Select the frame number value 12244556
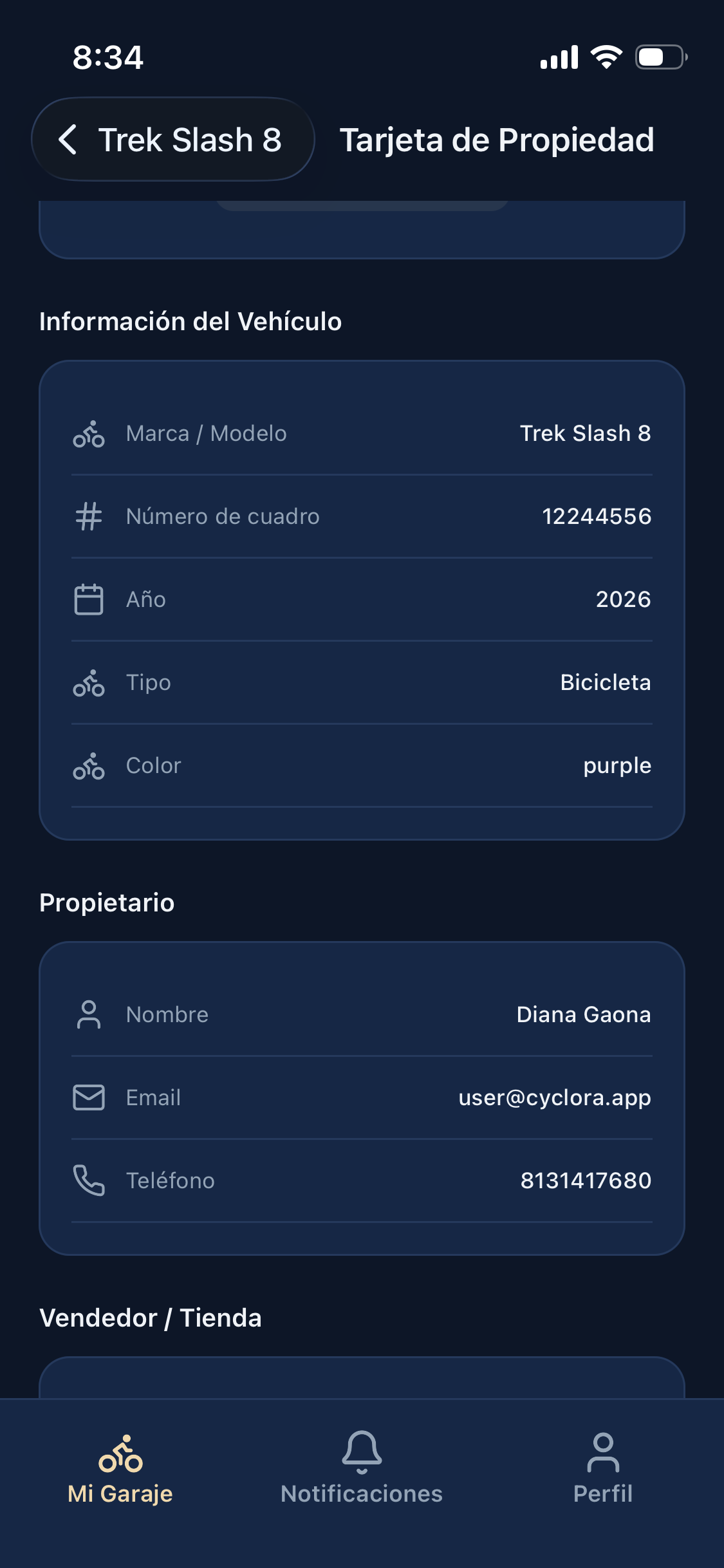 597,516
